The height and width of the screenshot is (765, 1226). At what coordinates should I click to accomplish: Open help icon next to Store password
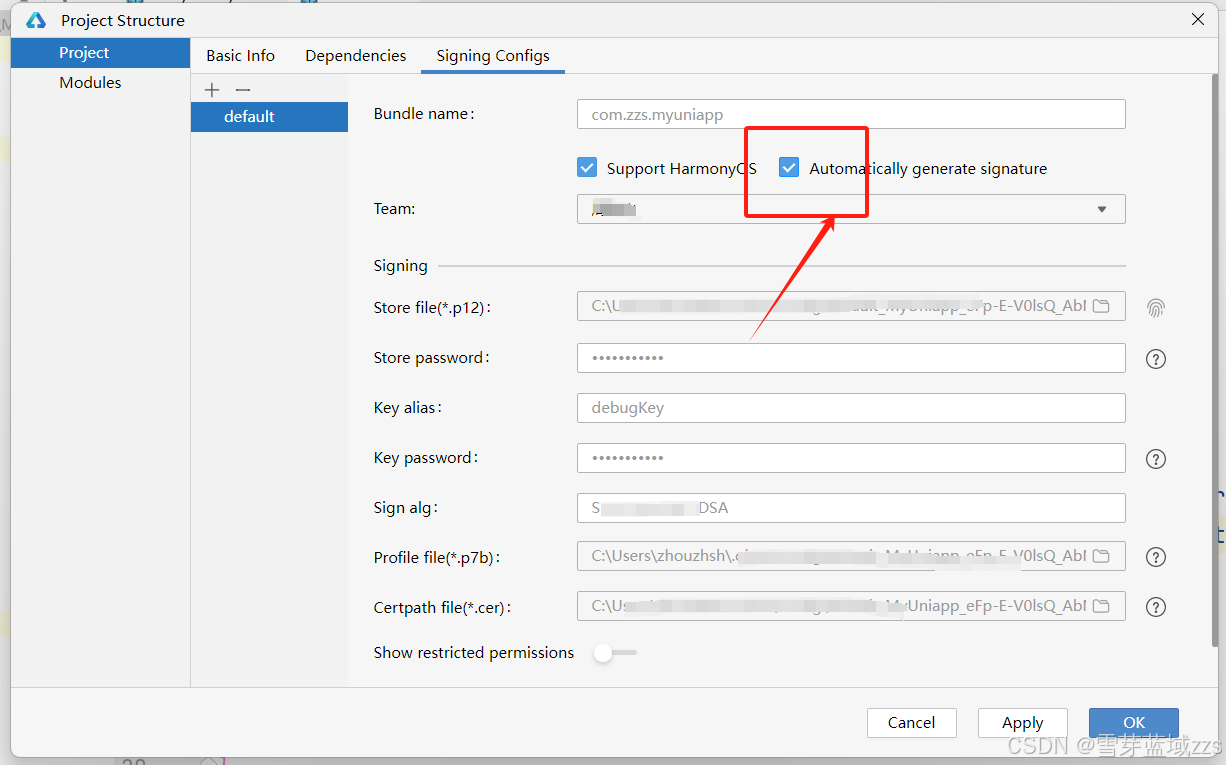click(1156, 359)
